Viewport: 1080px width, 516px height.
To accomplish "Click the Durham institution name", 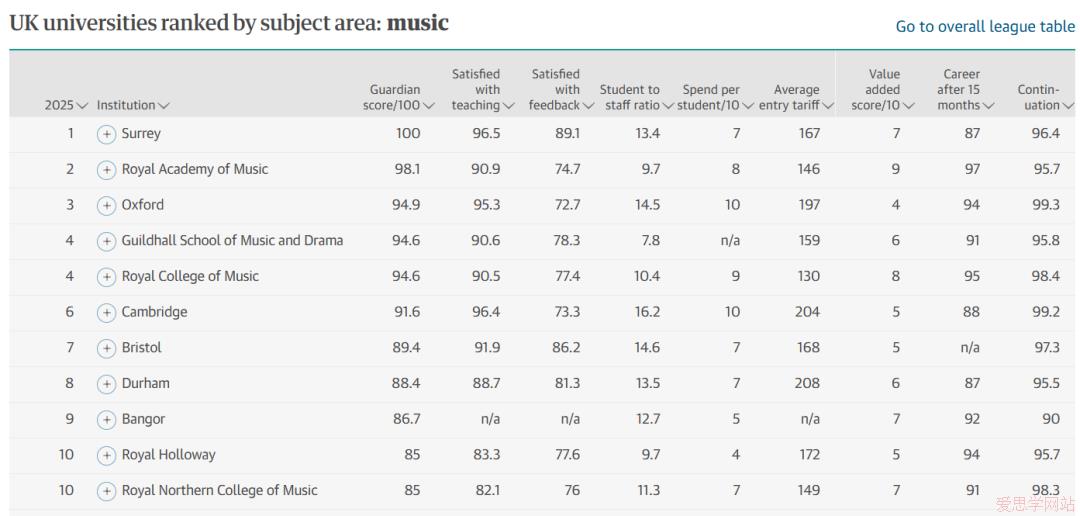I will click(145, 384).
